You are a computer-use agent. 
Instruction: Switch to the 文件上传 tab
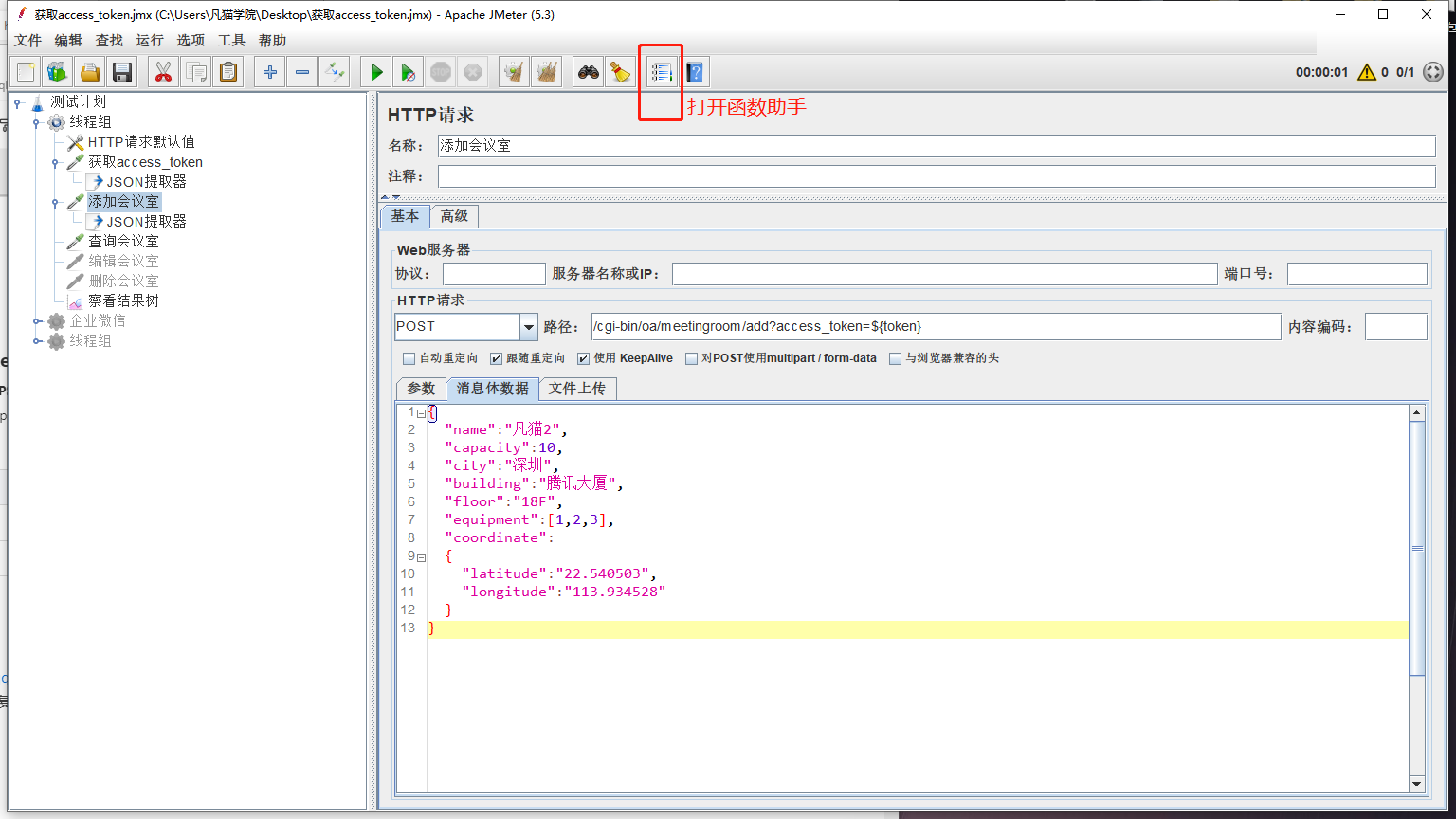tap(577, 389)
